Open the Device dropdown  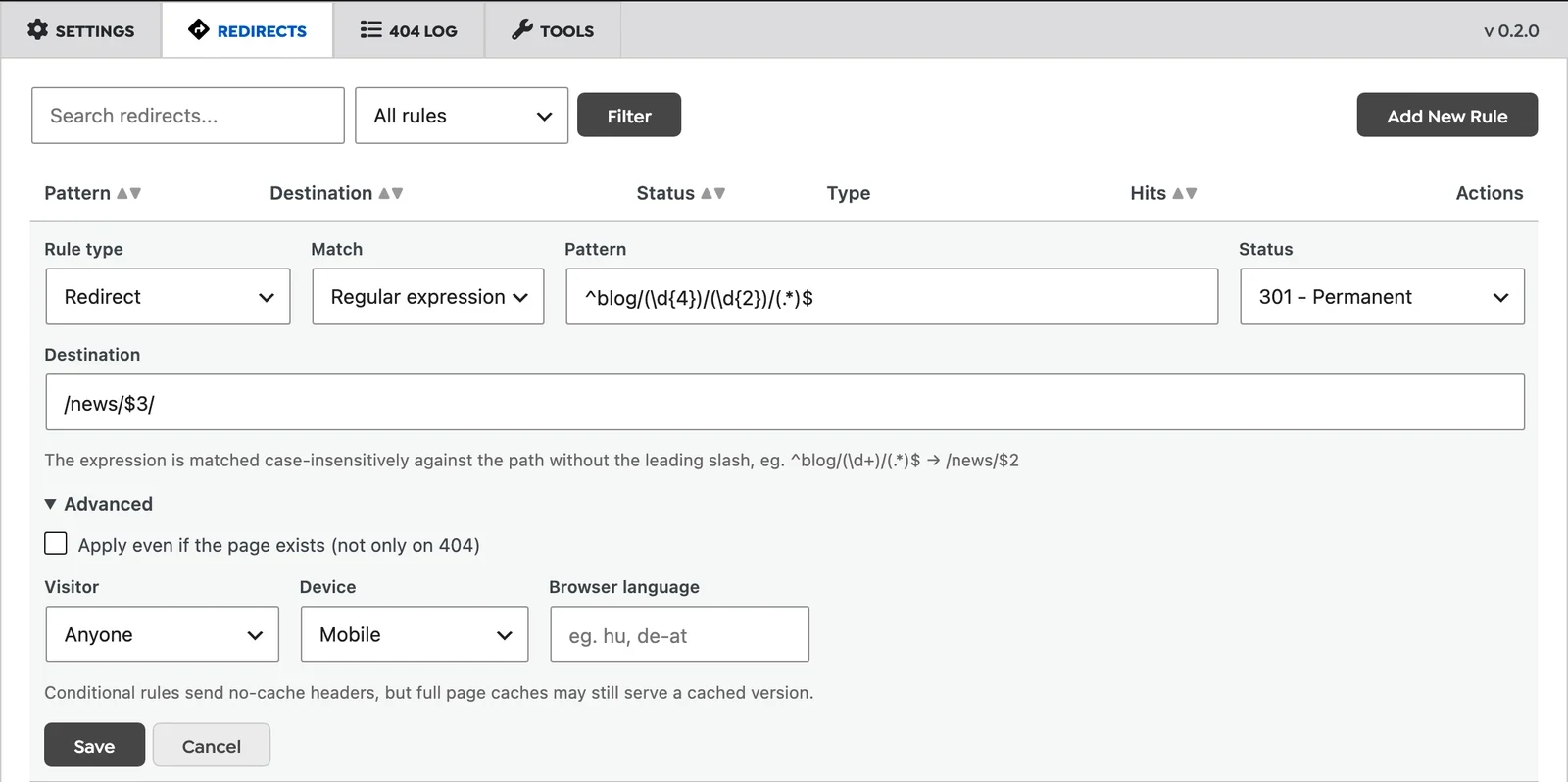415,634
